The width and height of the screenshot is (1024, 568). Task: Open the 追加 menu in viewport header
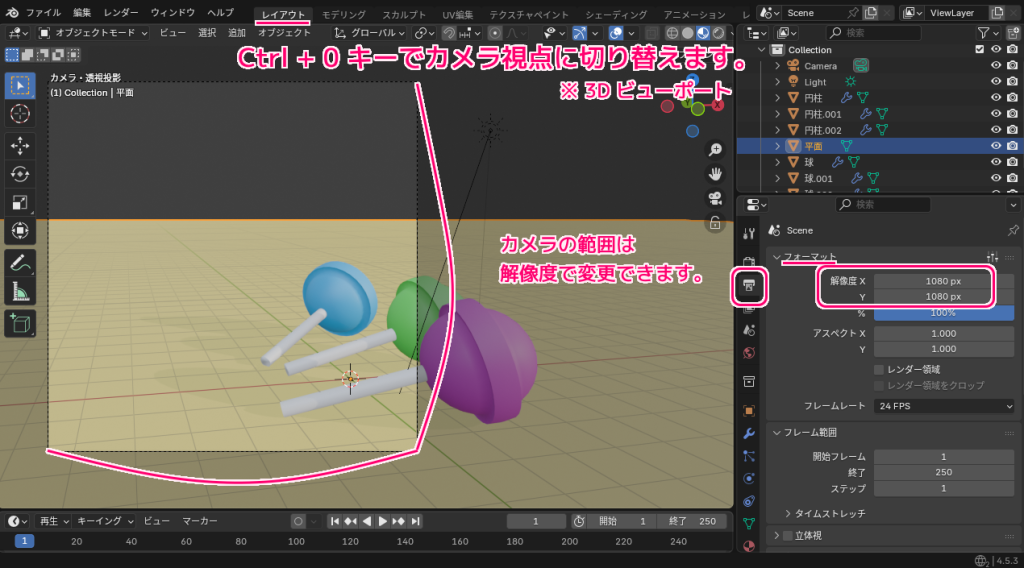click(x=236, y=33)
